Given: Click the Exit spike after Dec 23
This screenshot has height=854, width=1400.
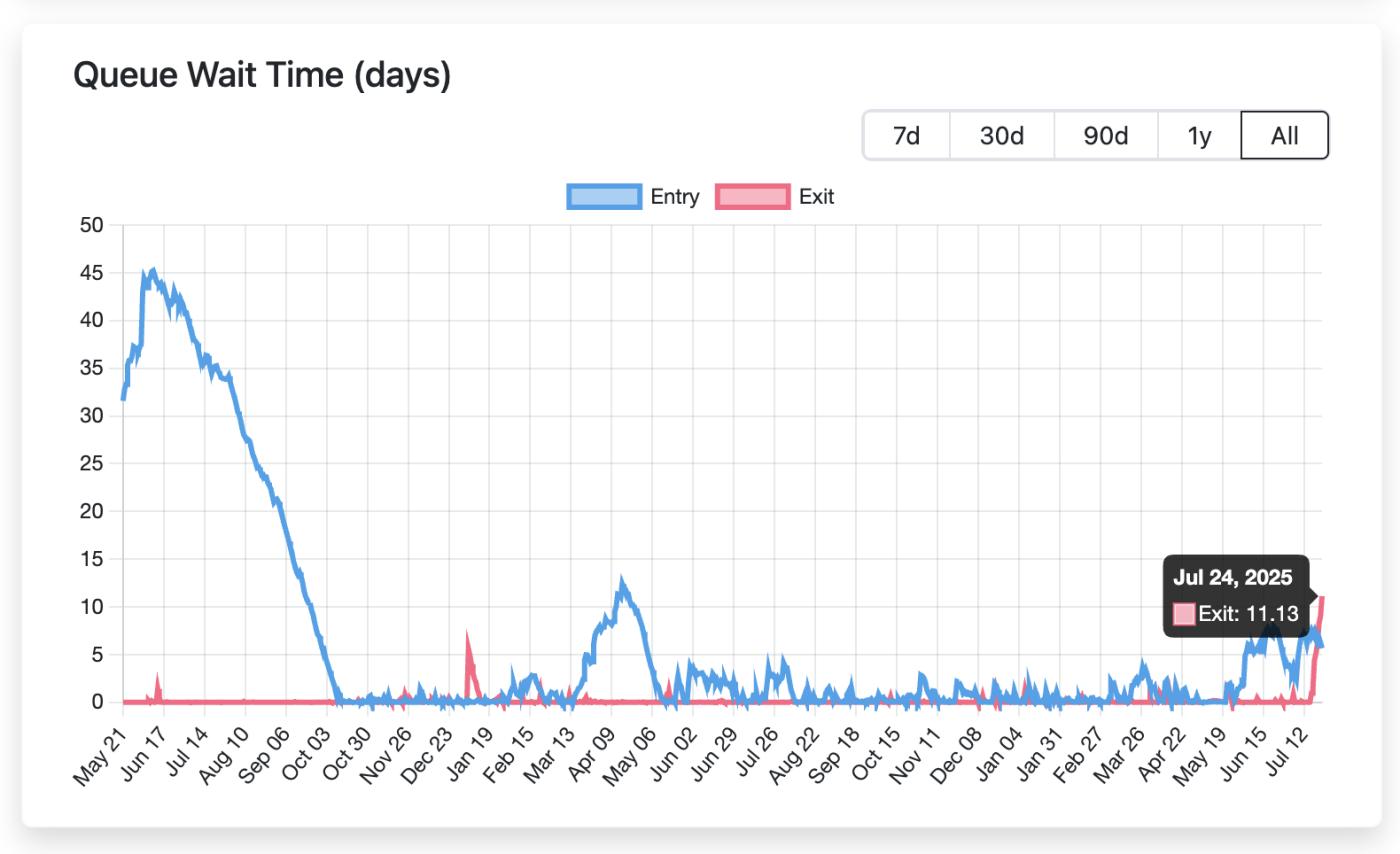Looking at the screenshot, I should coord(467,636).
